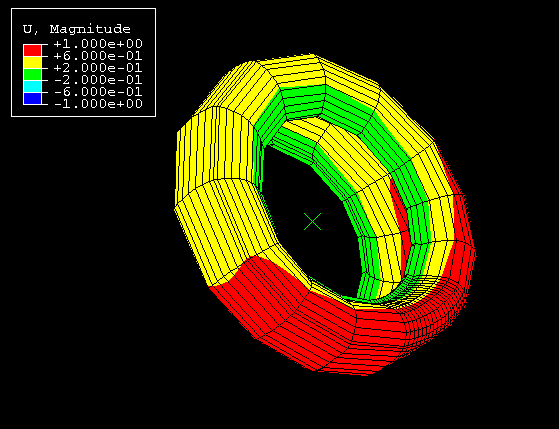Click the cyan legend color swatch
The width and height of the screenshot is (559, 429).
point(32,86)
